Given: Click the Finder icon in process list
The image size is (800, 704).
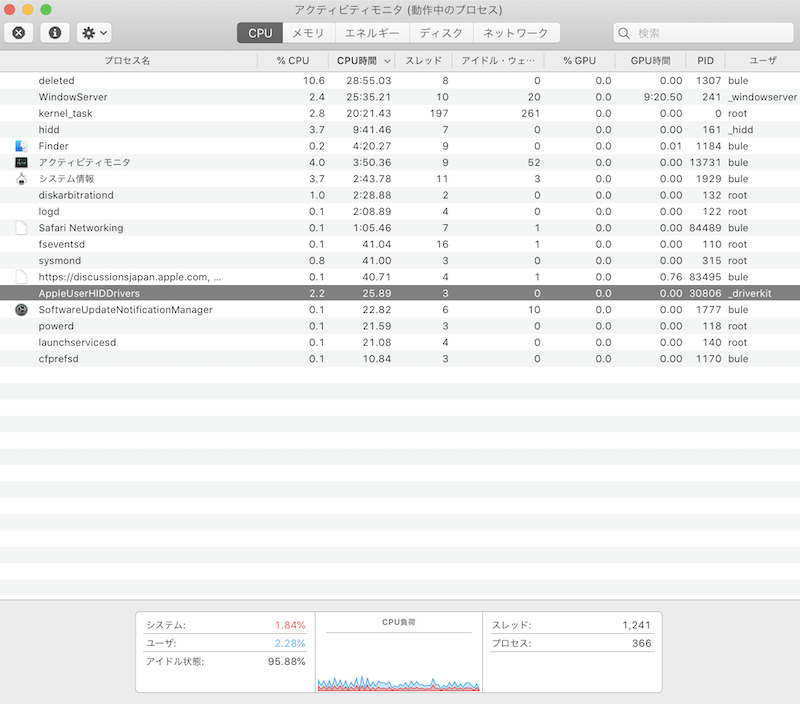Looking at the screenshot, I should pyautogui.click(x=21, y=146).
